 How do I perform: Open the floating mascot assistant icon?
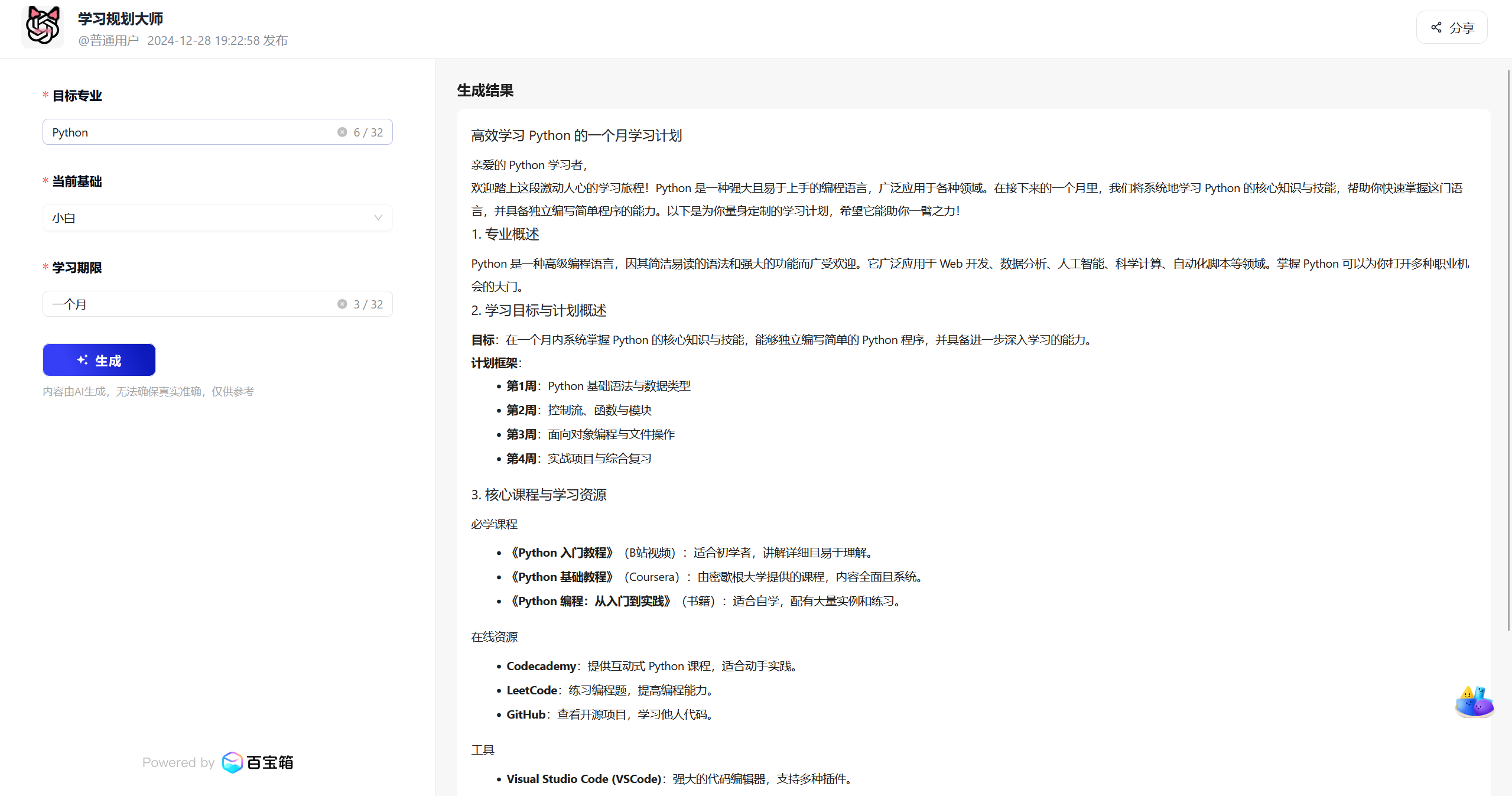click(x=1474, y=701)
